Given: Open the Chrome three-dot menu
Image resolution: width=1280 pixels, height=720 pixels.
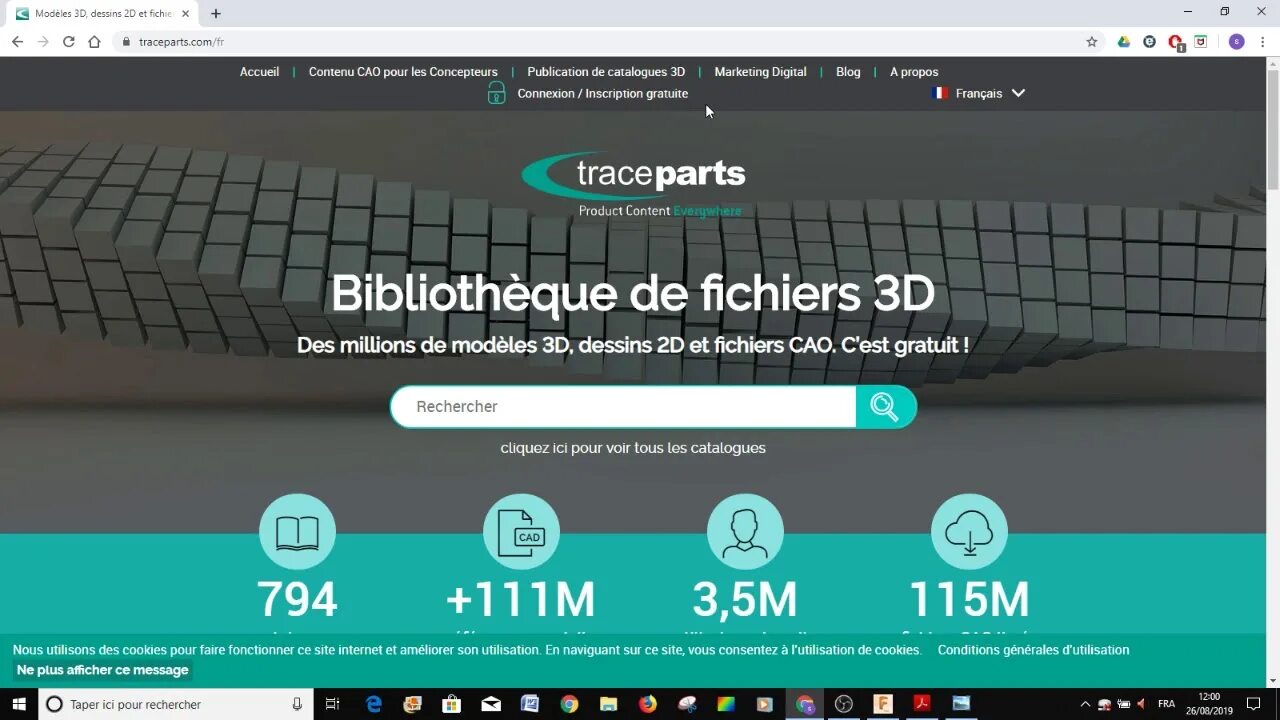Looking at the screenshot, I should (x=1264, y=42).
